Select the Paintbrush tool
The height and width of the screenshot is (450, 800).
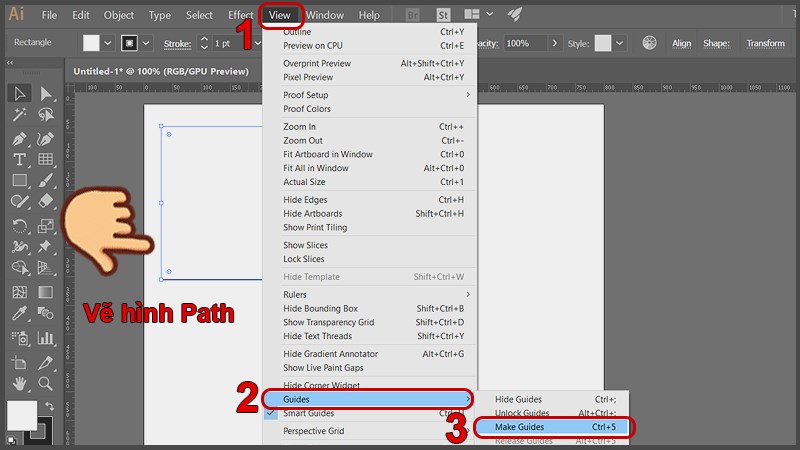tap(45, 180)
